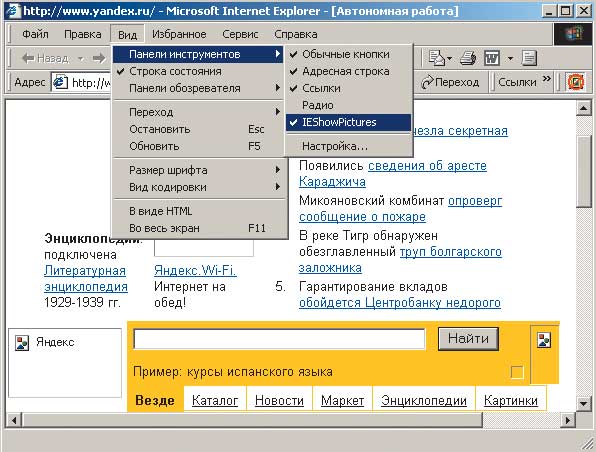596x452 pixels.
Task: Open the 'Сервис' menu
Action: (x=240, y=34)
